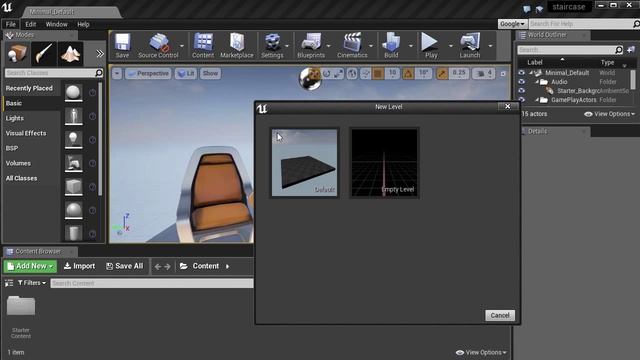Toggle visibility of Audio folder
The image size is (640, 360).
521,82
